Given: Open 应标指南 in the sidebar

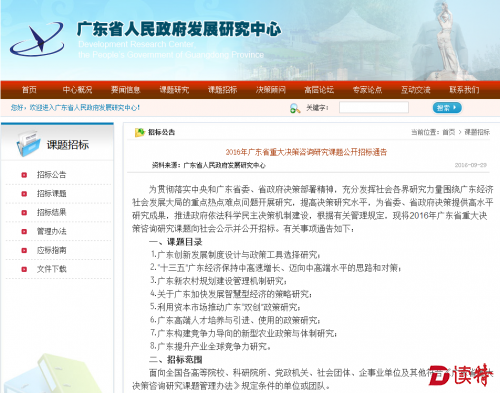Looking at the screenshot, I should point(51,250).
